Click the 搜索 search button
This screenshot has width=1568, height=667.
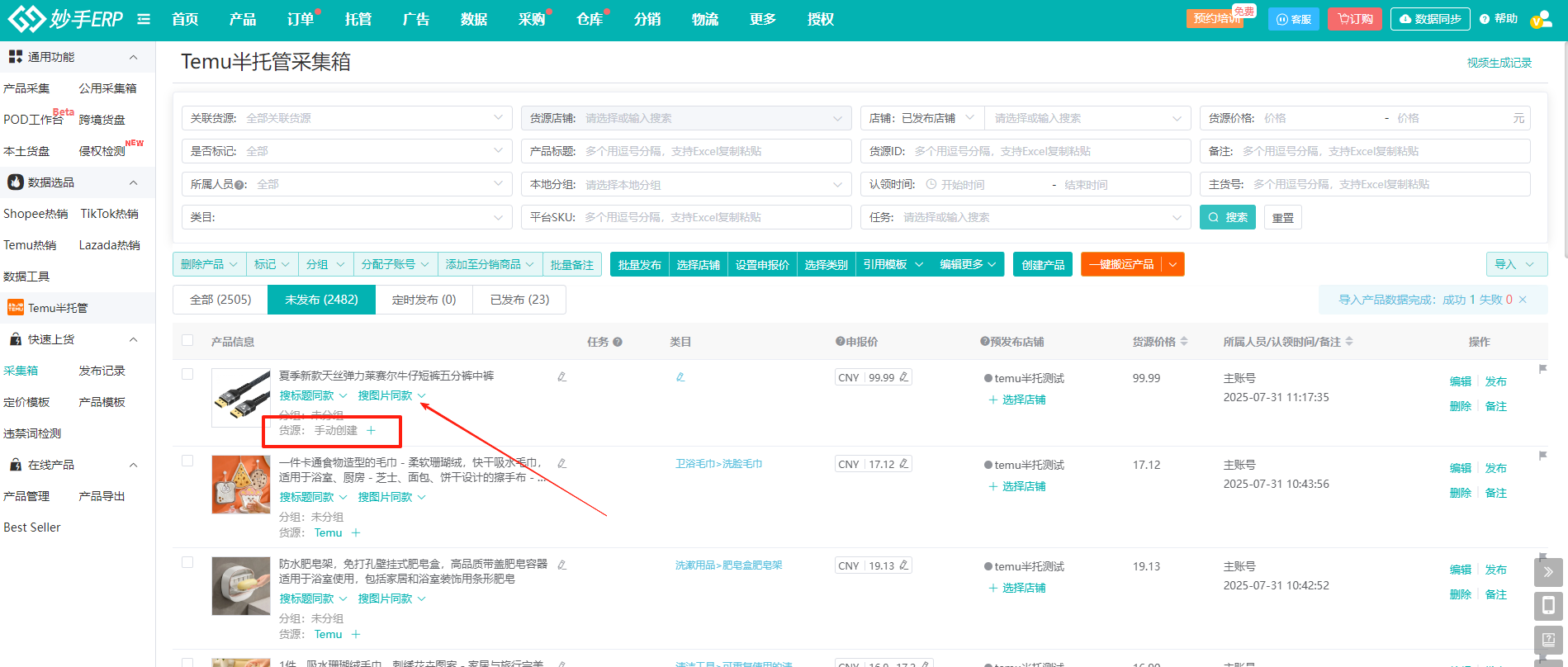tap(1228, 217)
